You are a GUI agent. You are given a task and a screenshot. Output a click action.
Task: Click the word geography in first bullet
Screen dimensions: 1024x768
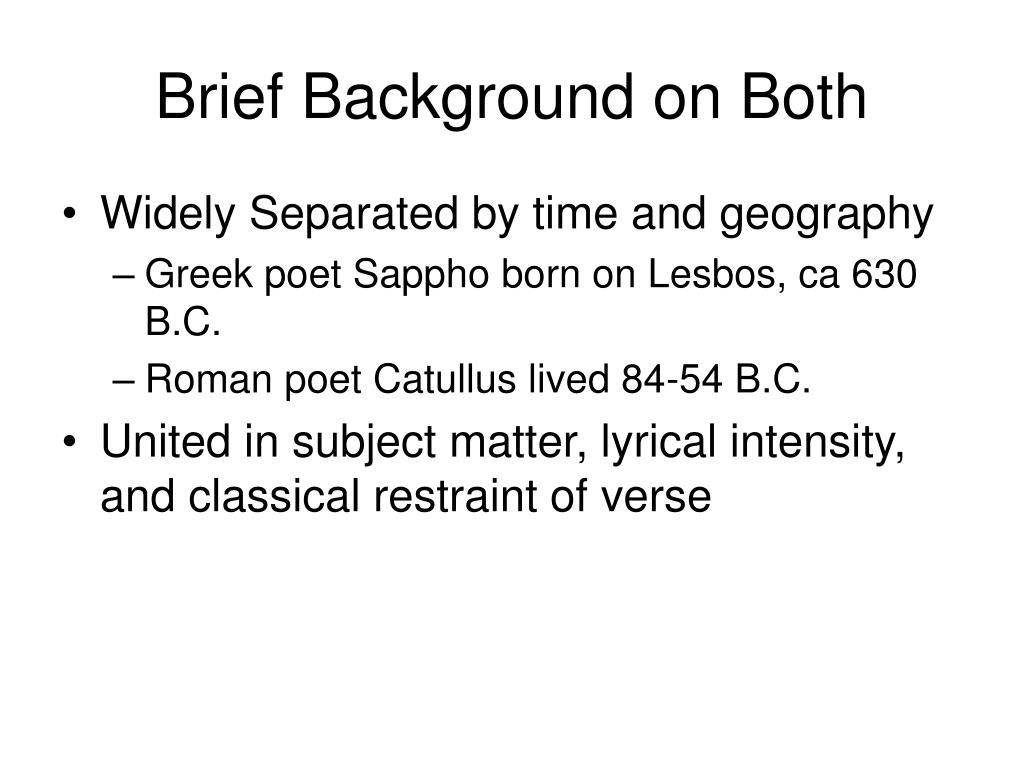point(826,217)
